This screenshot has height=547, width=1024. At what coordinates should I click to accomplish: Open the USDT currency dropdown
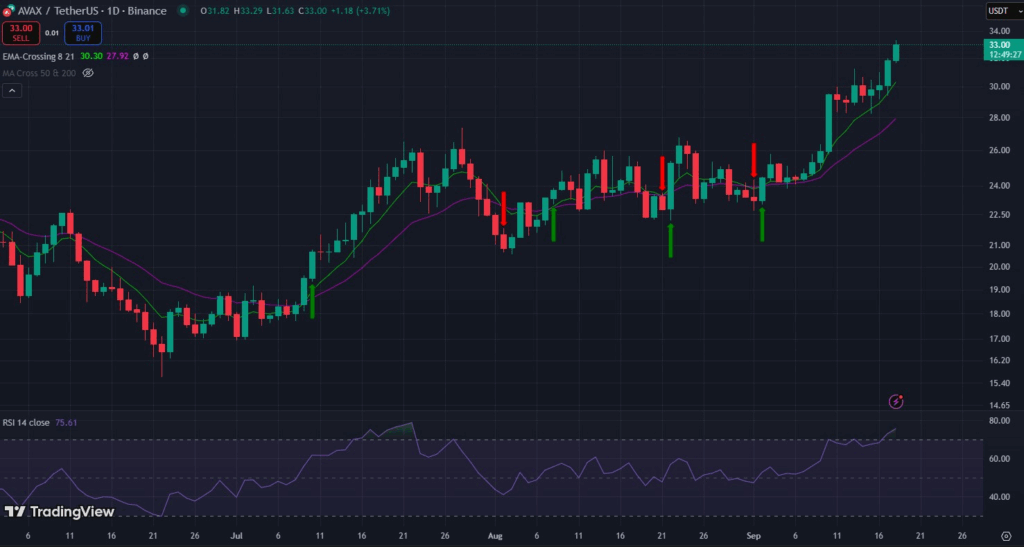1004,10
